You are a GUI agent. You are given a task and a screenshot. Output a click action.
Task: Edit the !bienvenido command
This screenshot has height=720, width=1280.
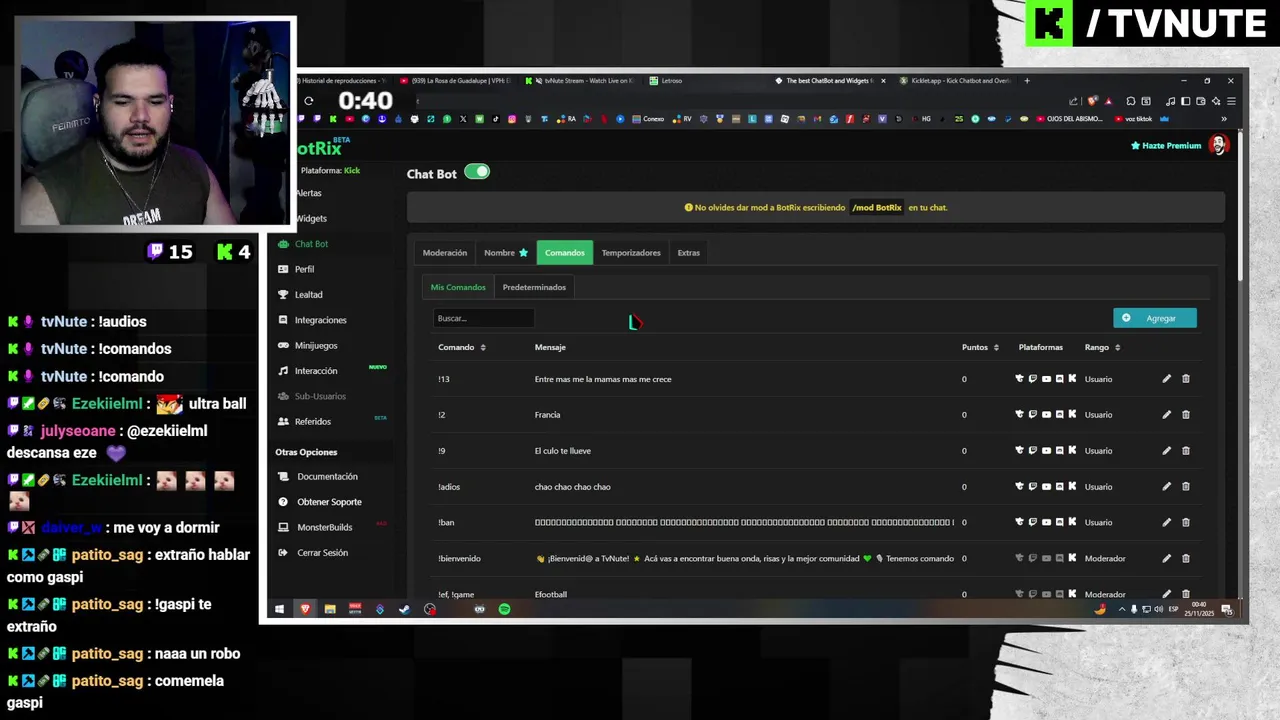1166,558
